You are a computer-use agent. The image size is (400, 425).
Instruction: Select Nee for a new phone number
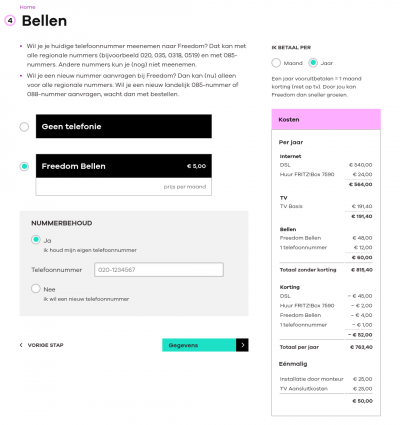click(36, 289)
